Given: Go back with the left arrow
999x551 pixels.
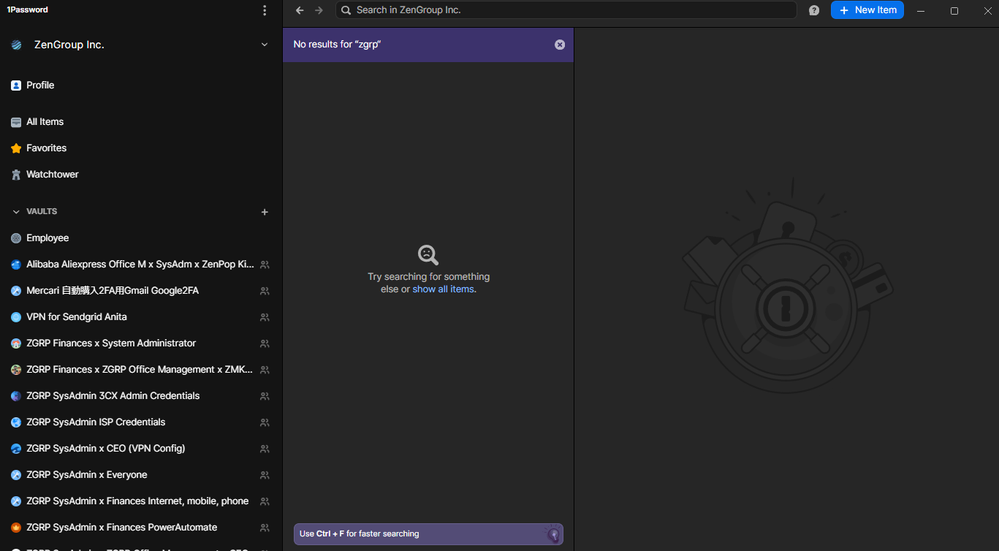Looking at the screenshot, I should coord(299,10).
